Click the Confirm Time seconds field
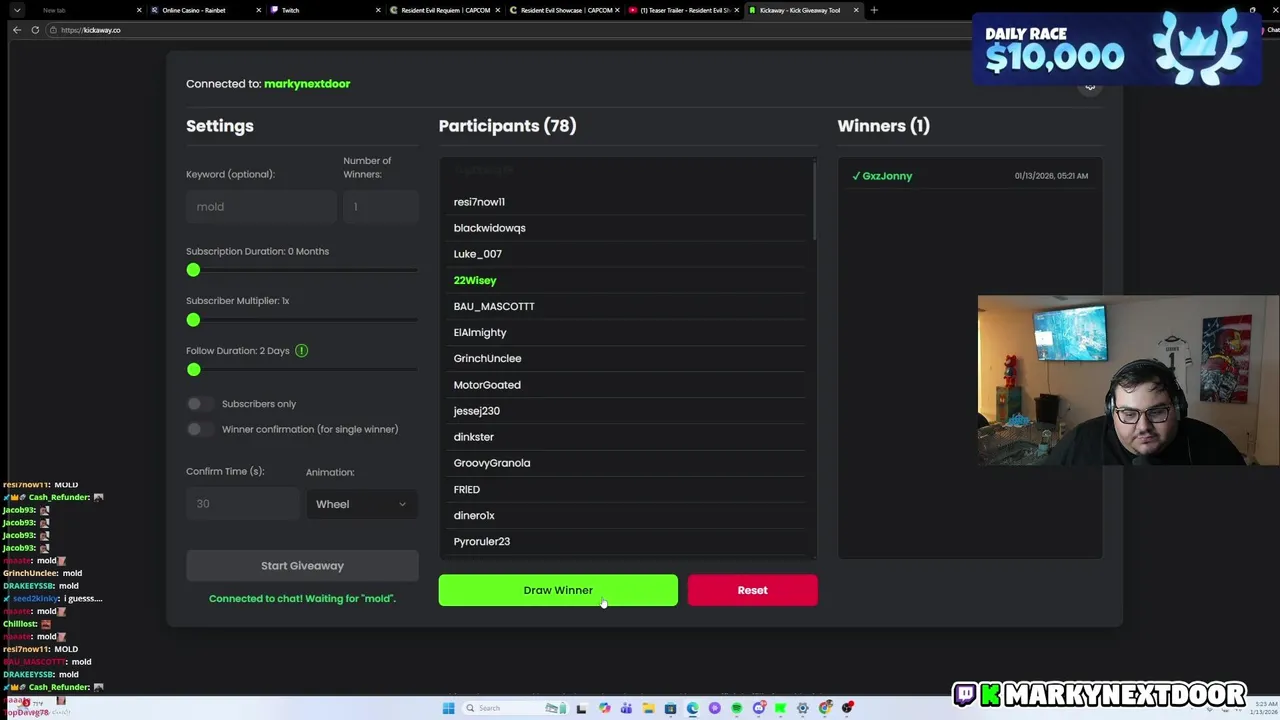This screenshot has height=720, width=1280. tap(243, 504)
